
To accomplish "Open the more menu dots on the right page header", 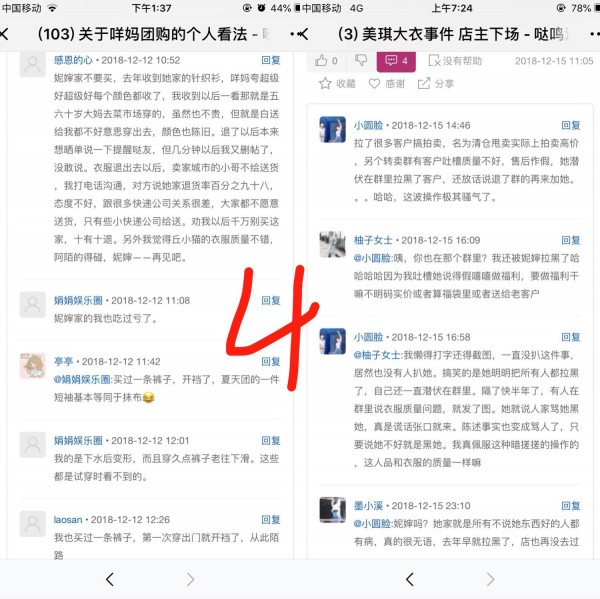I will pos(595,34).
